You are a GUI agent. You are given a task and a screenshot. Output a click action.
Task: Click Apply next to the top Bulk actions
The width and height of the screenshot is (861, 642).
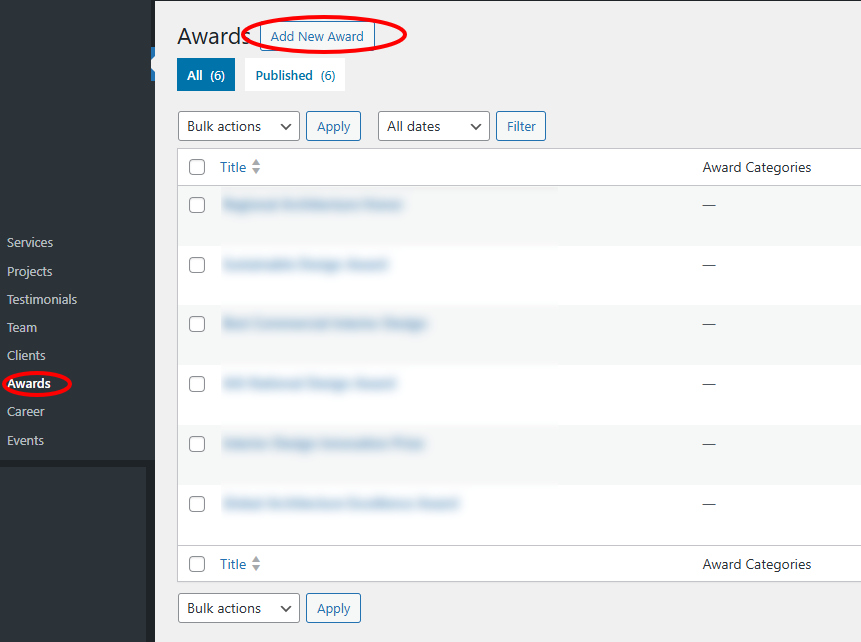click(x=333, y=126)
